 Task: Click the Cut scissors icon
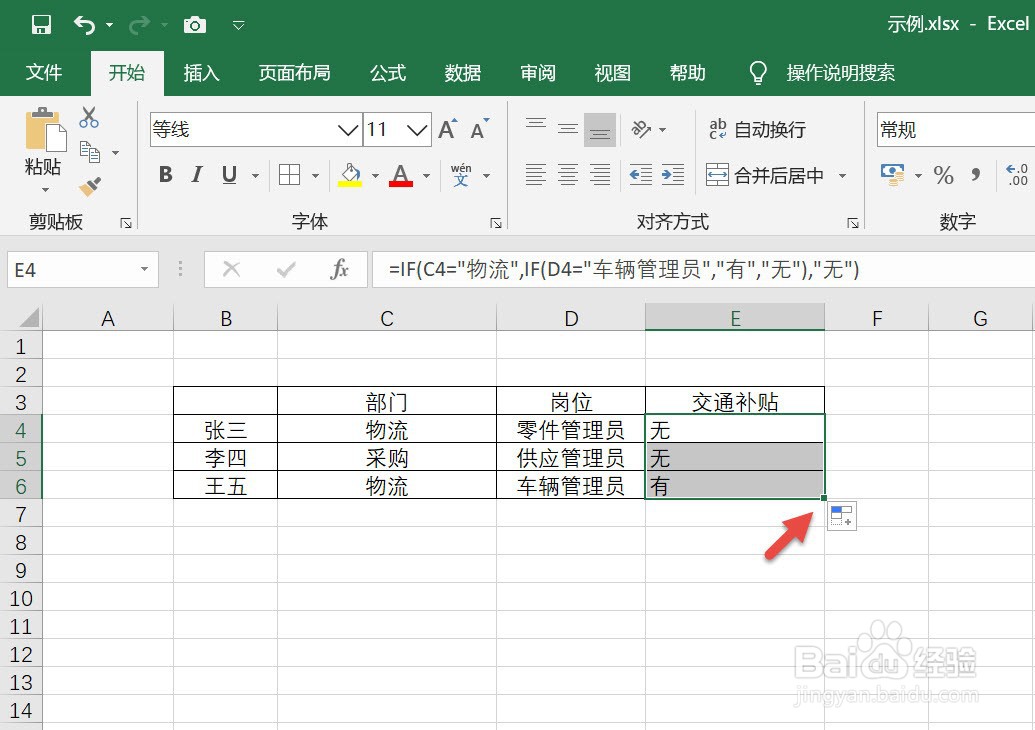88,117
